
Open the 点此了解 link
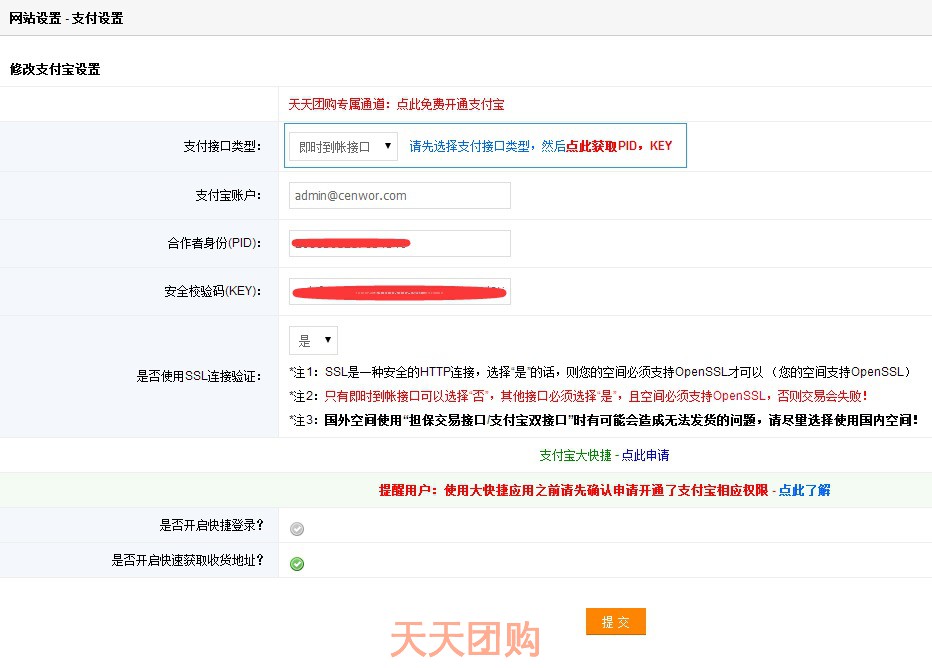804,490
